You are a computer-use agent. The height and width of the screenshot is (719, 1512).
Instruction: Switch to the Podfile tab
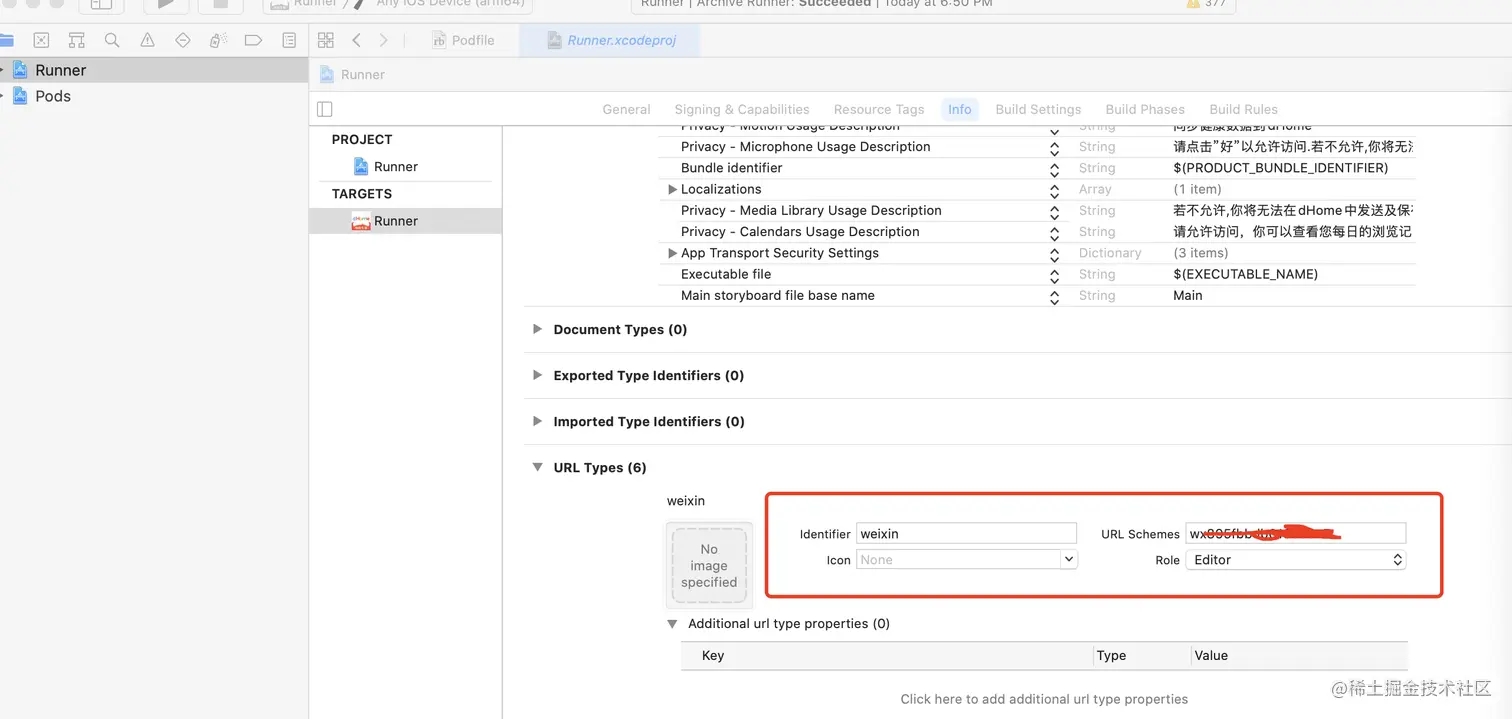click(463, 40)
